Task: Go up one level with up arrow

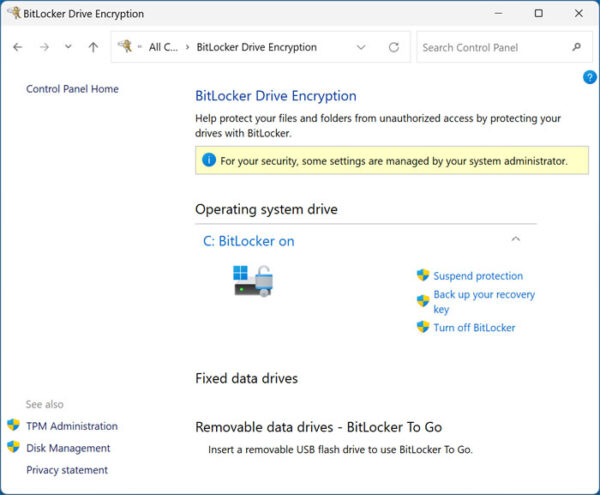Action: coord(93,47)
